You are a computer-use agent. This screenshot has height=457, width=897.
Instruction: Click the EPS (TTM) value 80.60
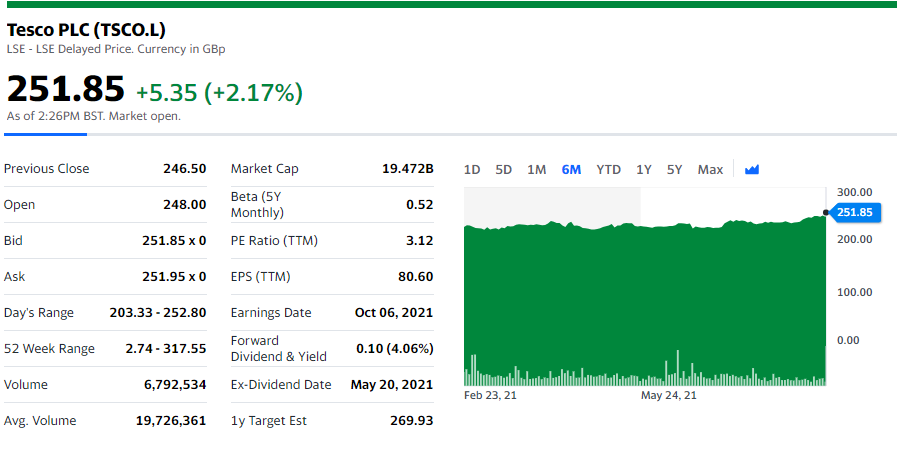click(x=416, y=277)
